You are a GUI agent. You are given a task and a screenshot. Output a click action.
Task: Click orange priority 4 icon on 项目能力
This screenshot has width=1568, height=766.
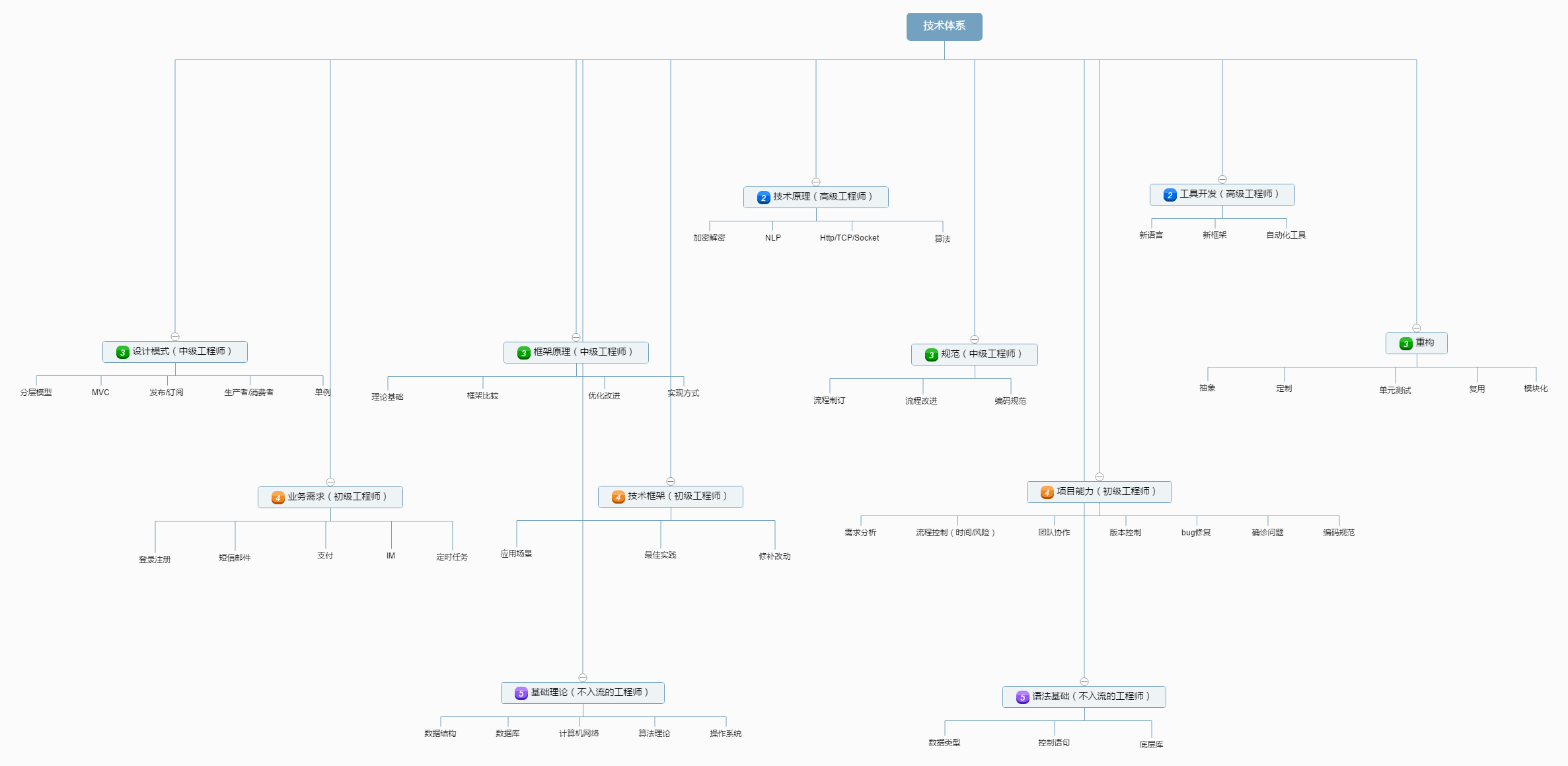[x=1047, y=492]
